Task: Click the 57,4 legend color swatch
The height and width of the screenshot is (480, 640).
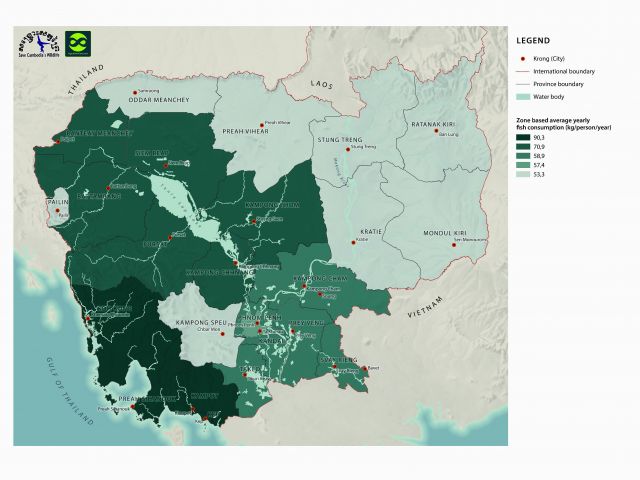Action: click(x=524, y=165)
